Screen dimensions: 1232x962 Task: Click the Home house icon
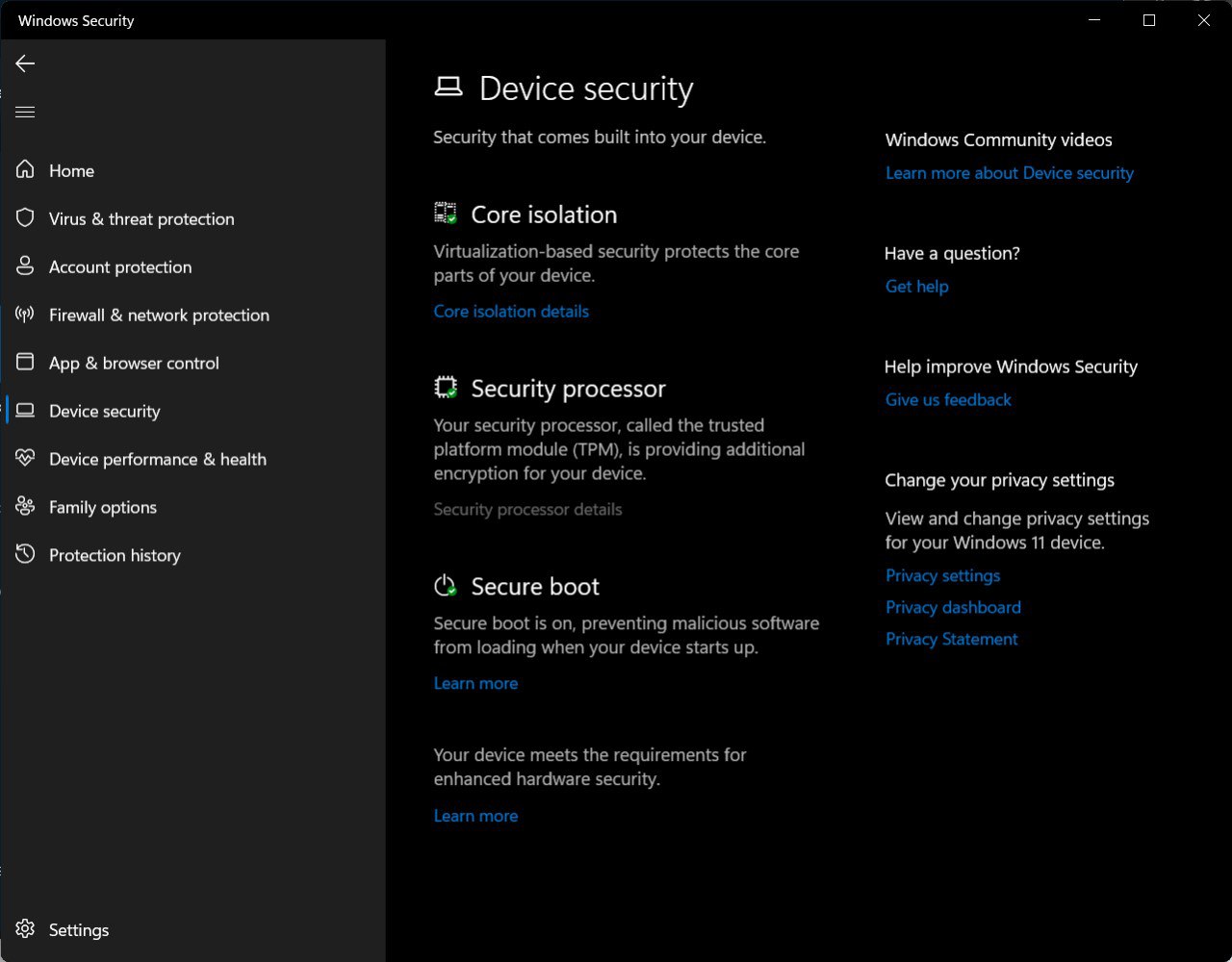(x=25, y=170)
